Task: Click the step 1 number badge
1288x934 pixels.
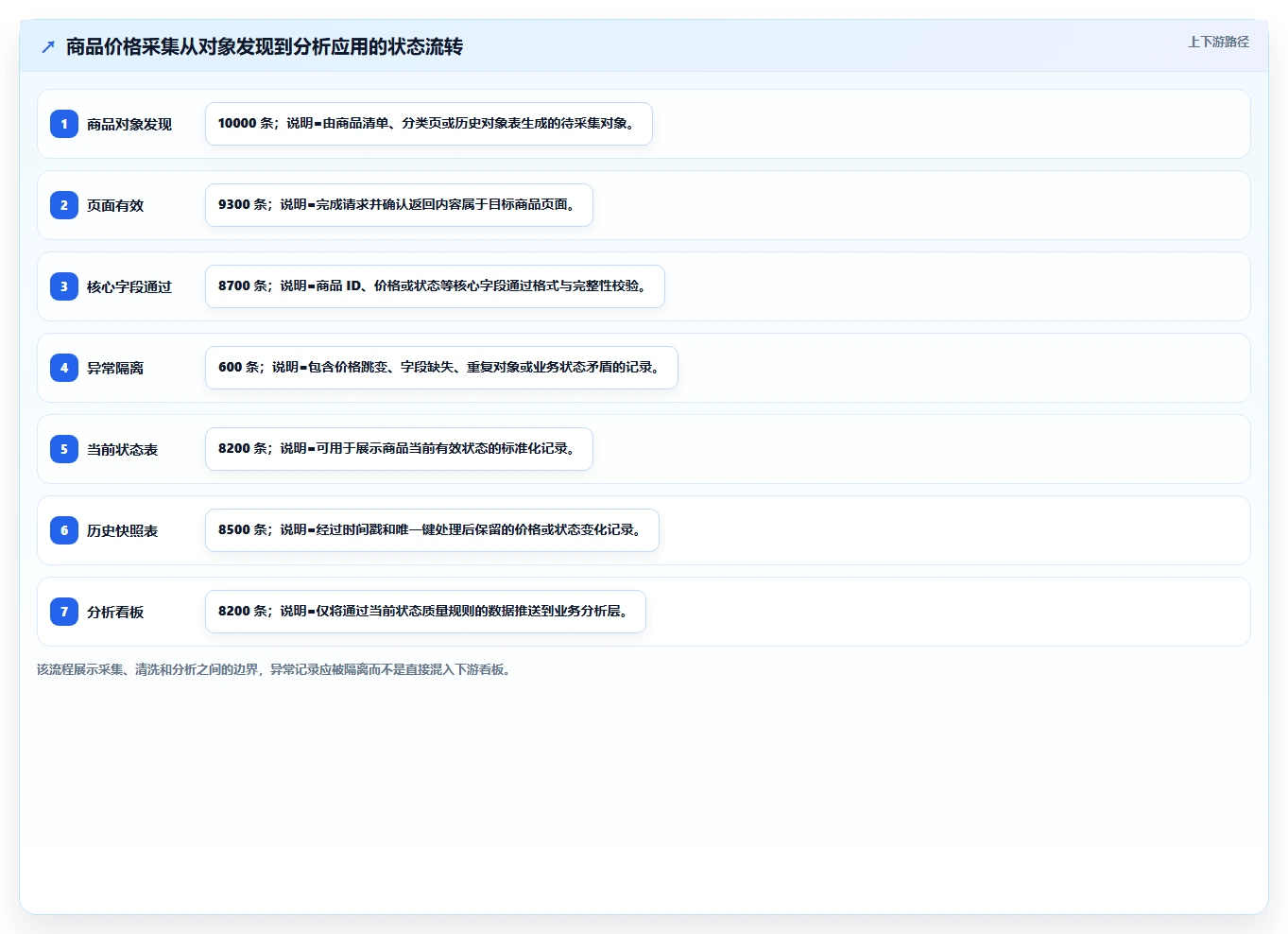Action: (64, 124)
